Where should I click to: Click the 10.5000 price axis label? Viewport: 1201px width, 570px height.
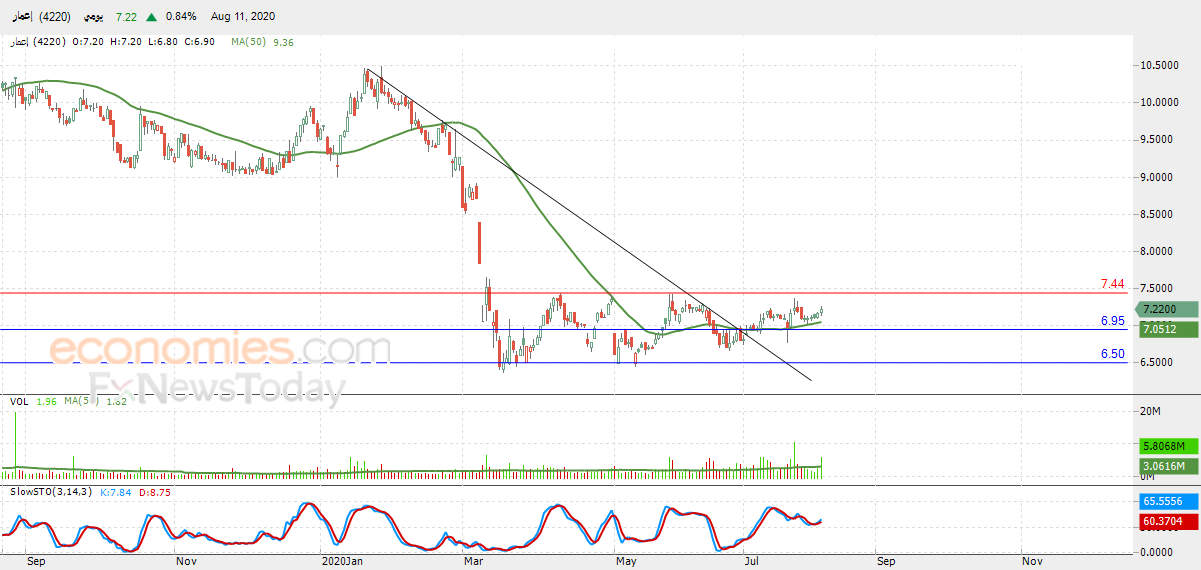tap(1157, 65)
